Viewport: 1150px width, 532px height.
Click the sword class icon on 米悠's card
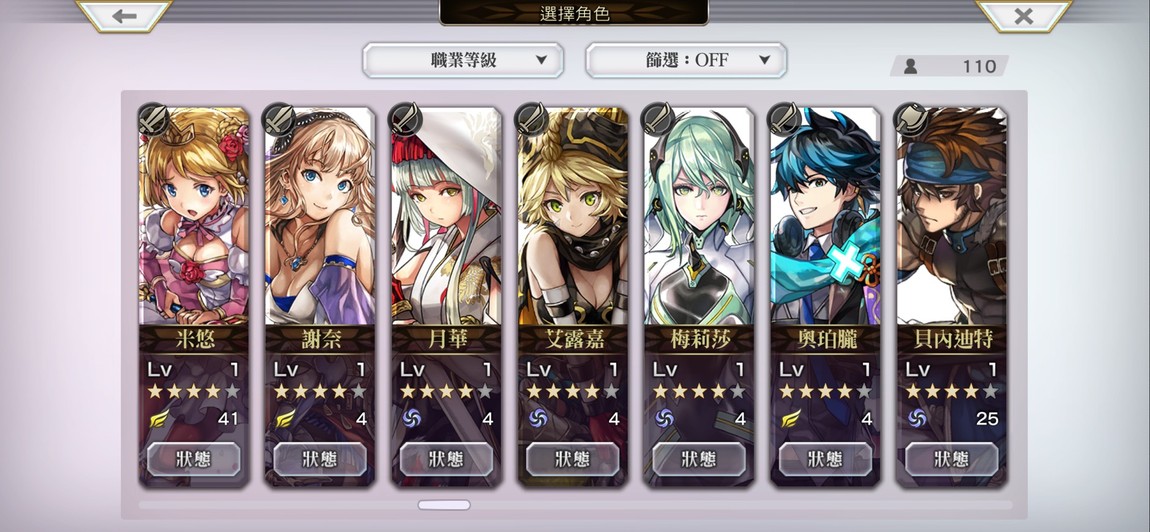click(x=153, y=120)
